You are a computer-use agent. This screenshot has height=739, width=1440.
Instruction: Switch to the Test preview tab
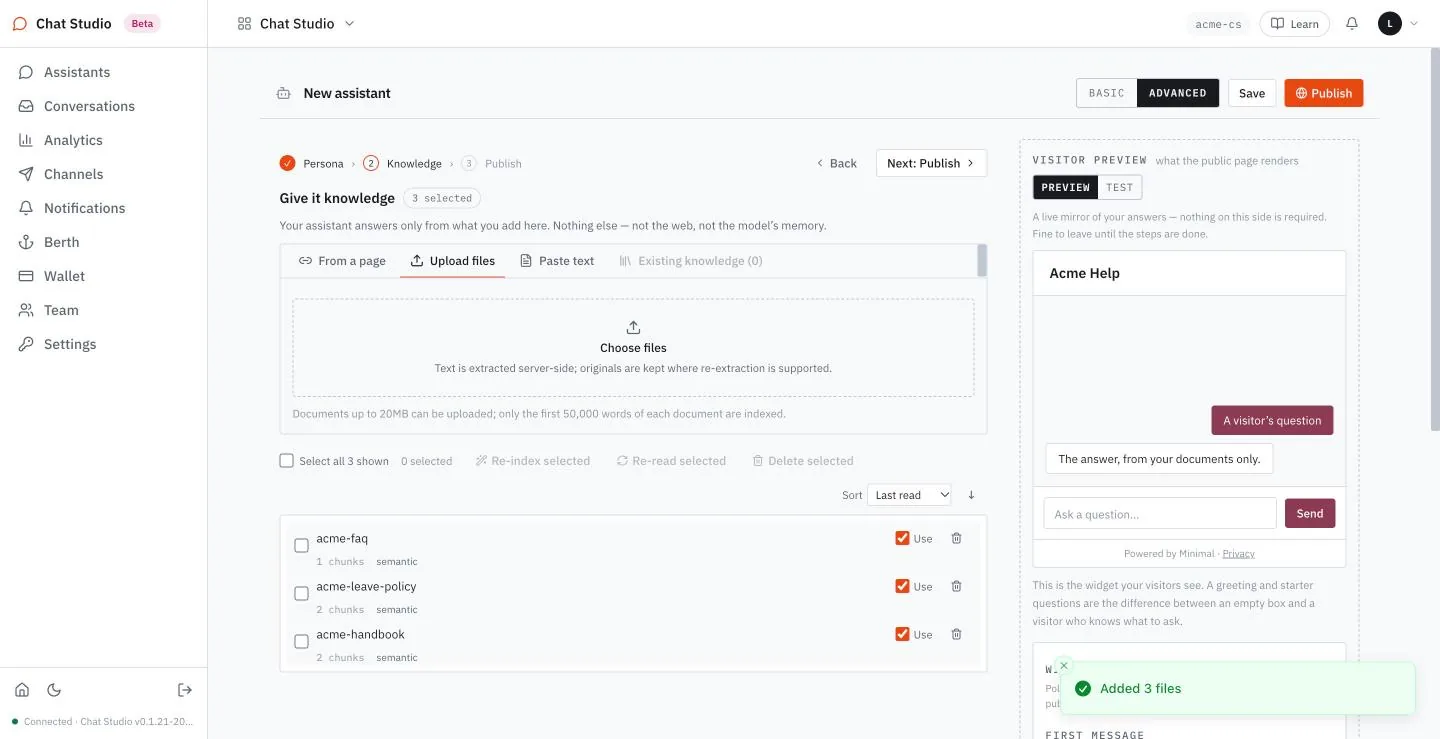click(x=1120, y=187)
